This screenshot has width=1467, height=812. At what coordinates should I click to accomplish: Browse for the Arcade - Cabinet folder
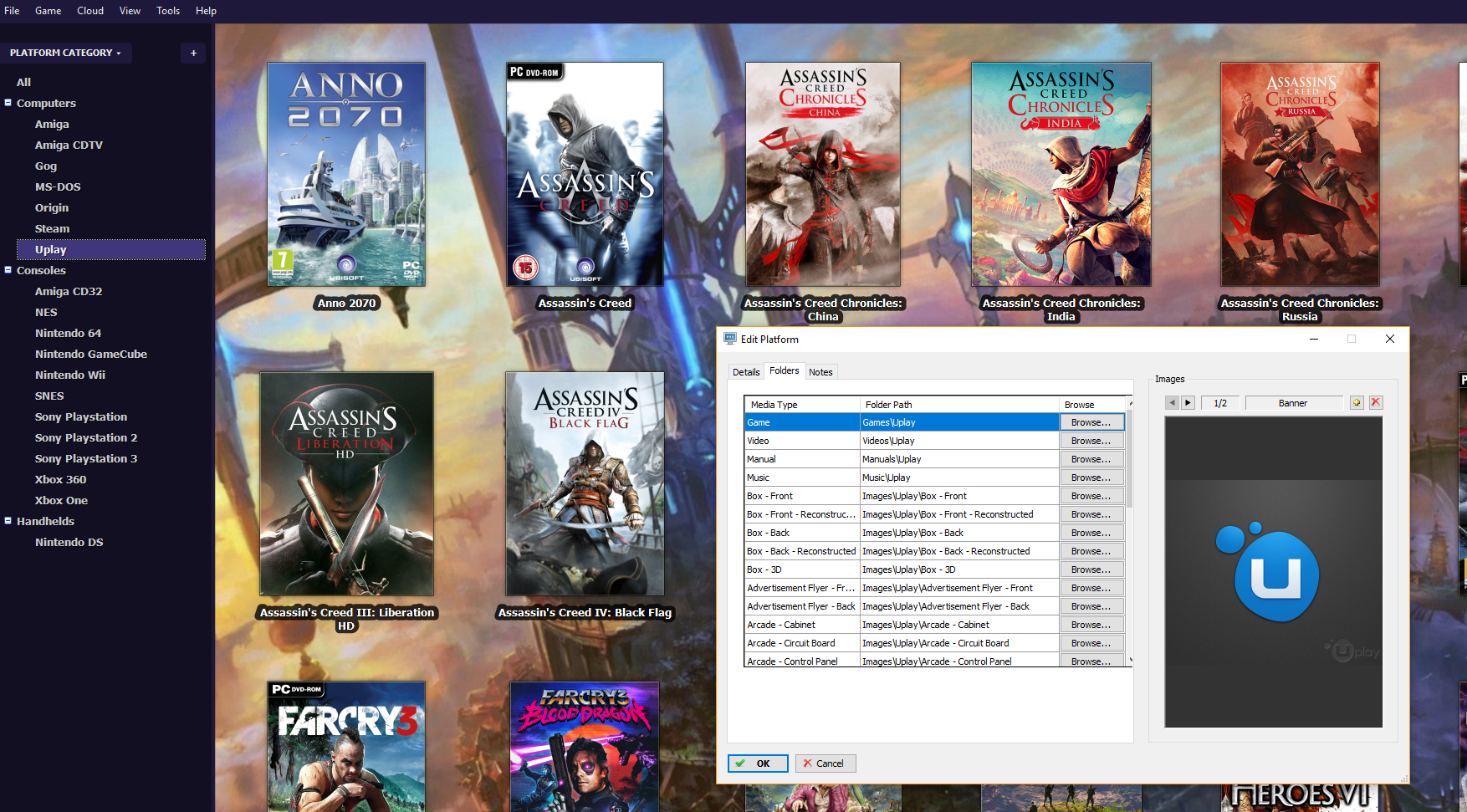click(1091, 625)
